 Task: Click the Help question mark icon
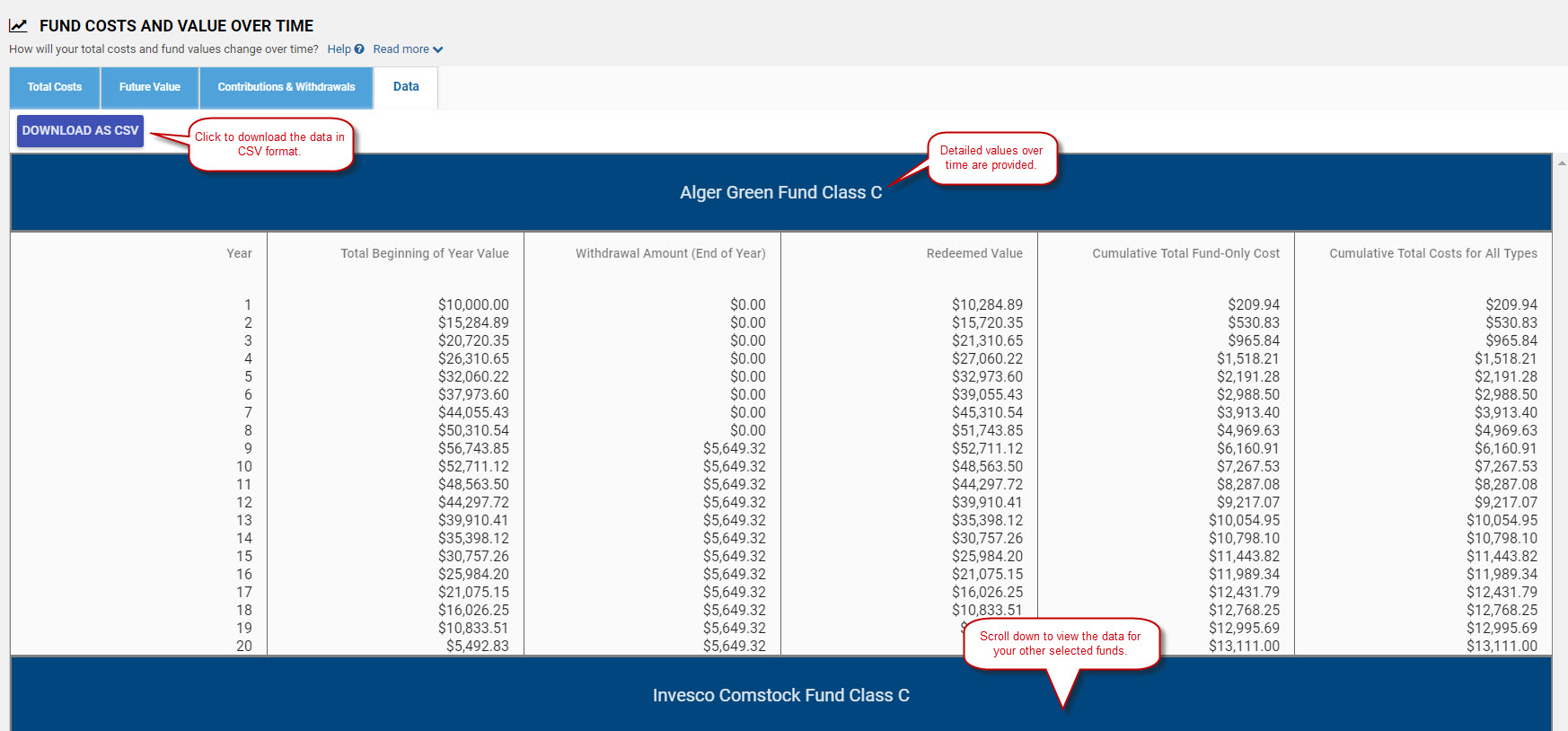[x=359, y=49]
